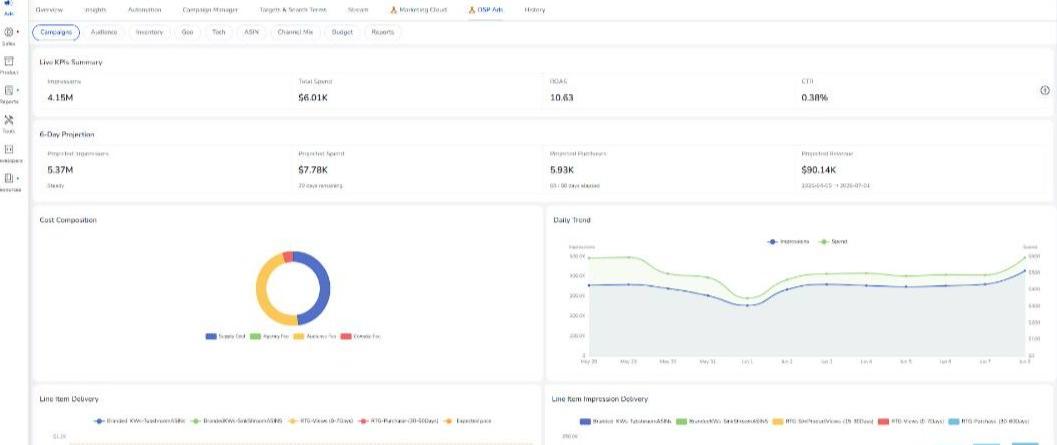The height and width of the screenshot is (445, 1057).
Task: Open the Workspace sidebar icon
Action: (9, 149)
